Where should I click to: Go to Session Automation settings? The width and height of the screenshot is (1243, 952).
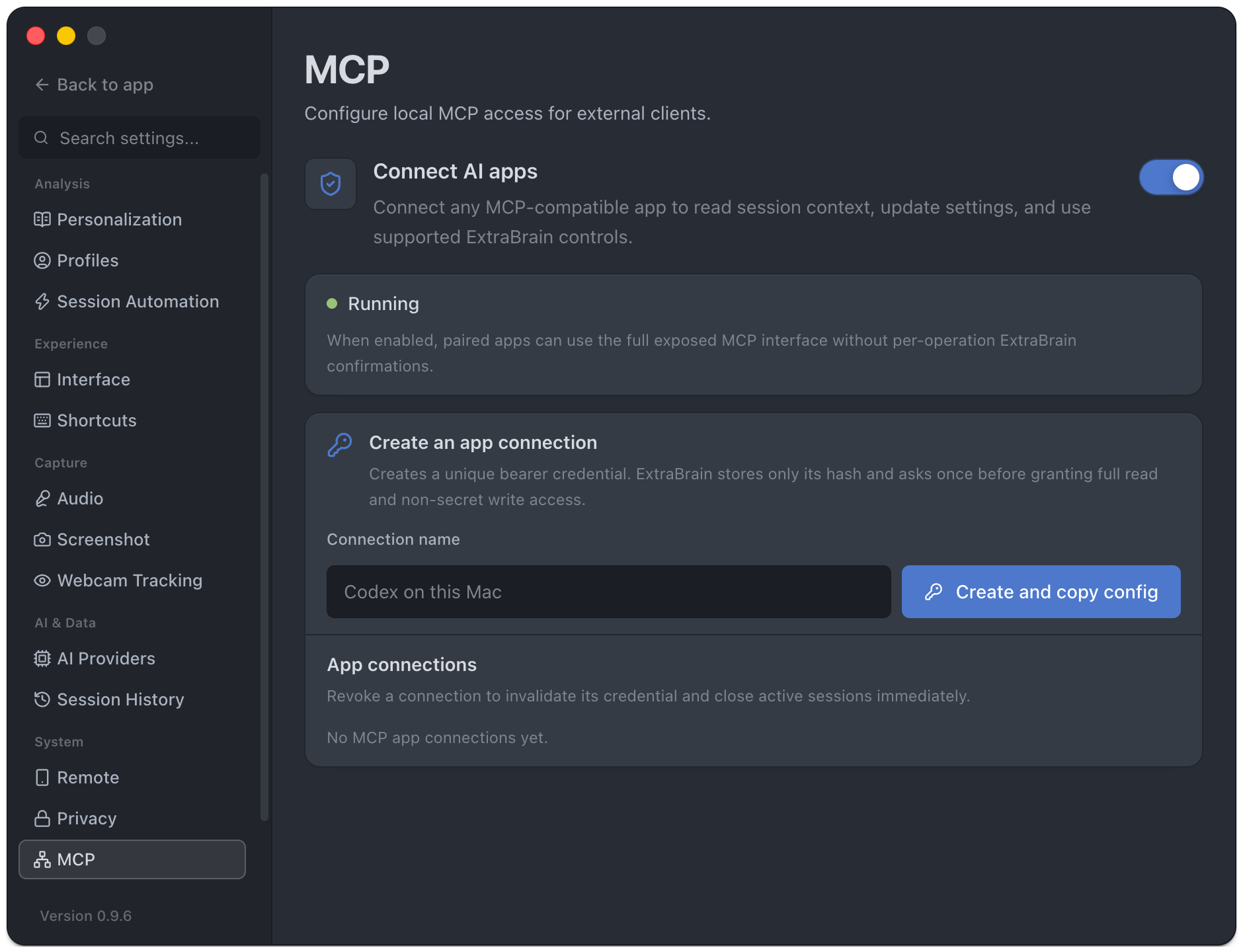132,301
